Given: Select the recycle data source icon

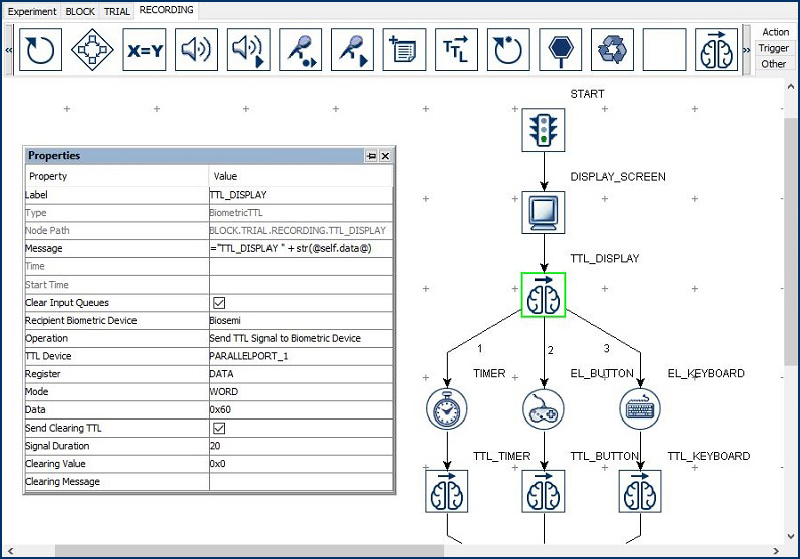Looking at the screenshot, I should pos(613,49).
